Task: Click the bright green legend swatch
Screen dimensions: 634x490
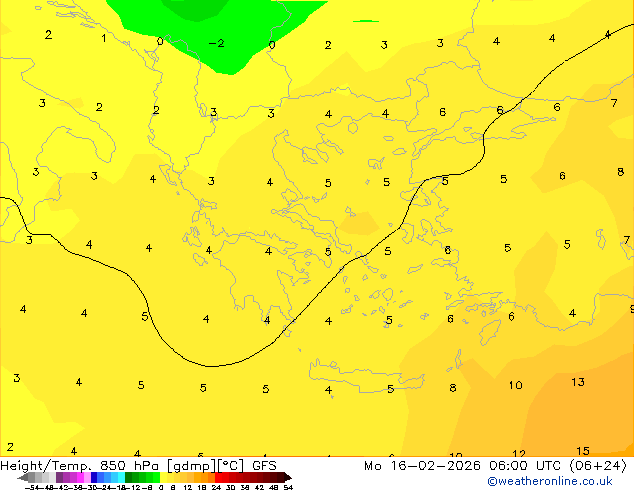Action: coord(156,478)
